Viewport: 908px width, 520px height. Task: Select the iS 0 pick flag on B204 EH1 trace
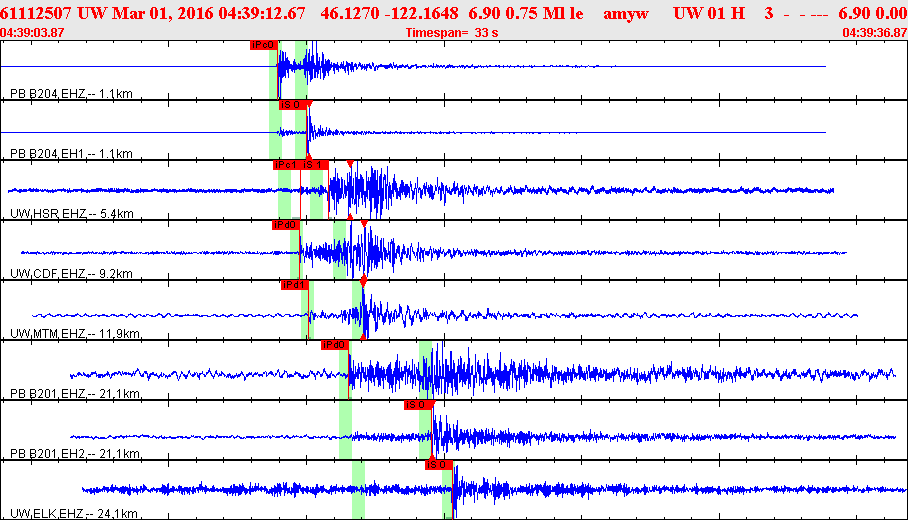point(292,105)
